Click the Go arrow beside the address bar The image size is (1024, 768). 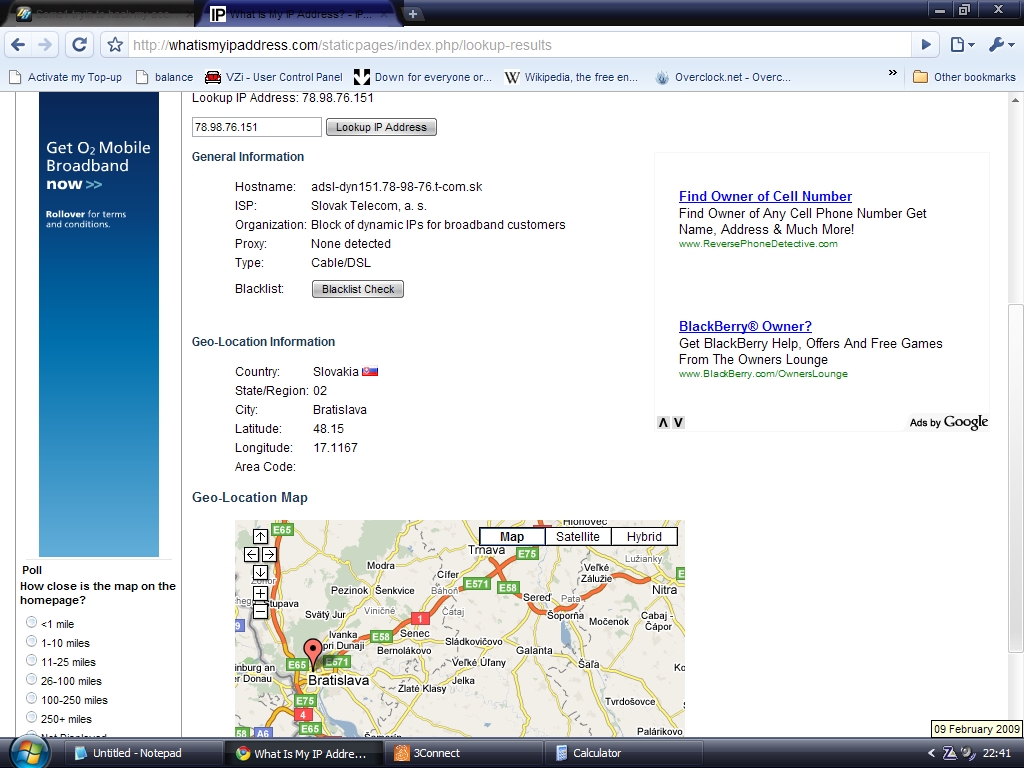point(926,45)
